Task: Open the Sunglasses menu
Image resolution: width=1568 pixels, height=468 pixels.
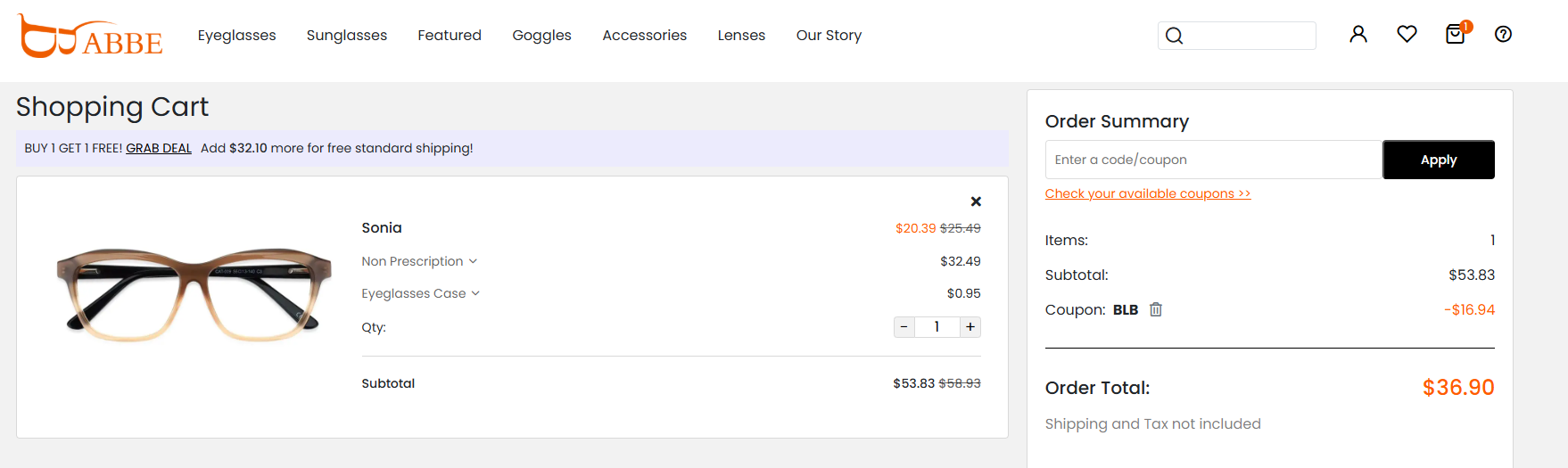Action: tap(347, 35)
